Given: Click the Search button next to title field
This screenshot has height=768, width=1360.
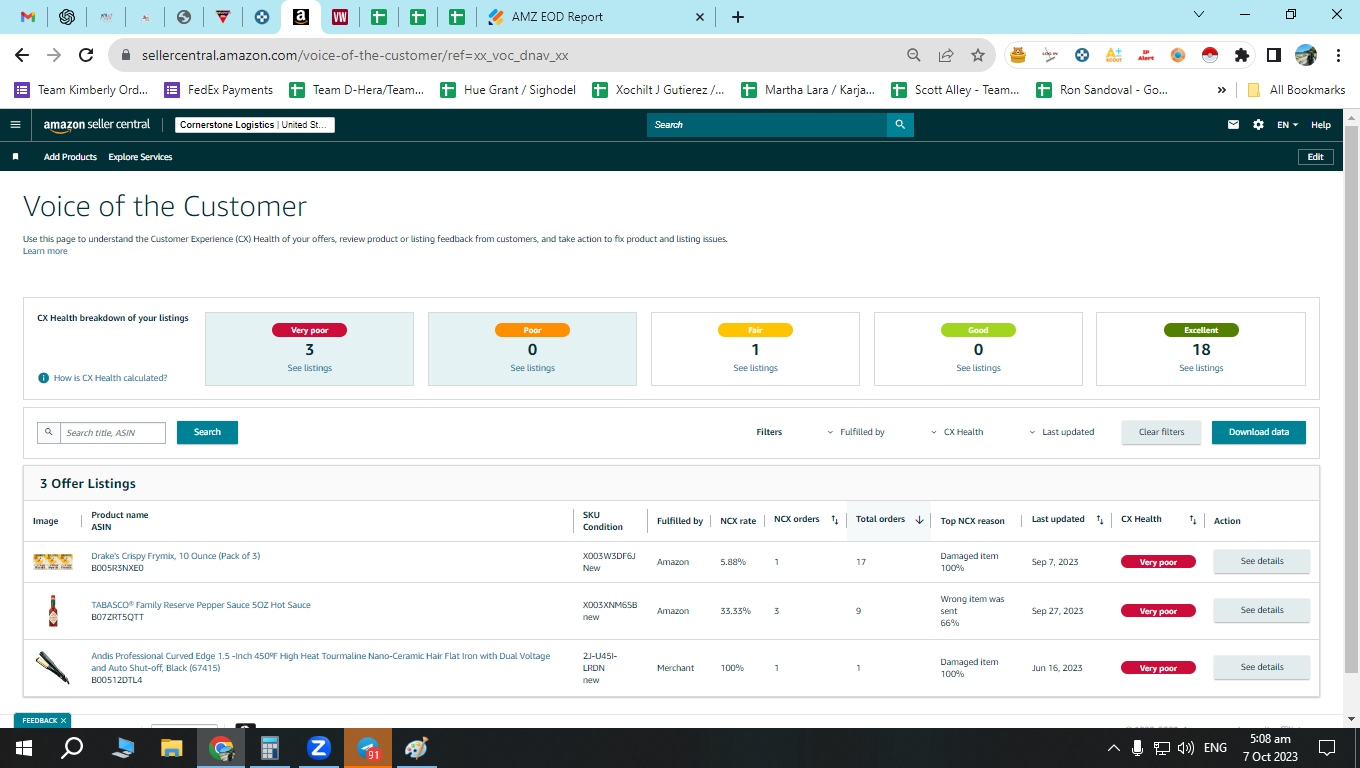Looking at the screenshot, I should (207, 432).
